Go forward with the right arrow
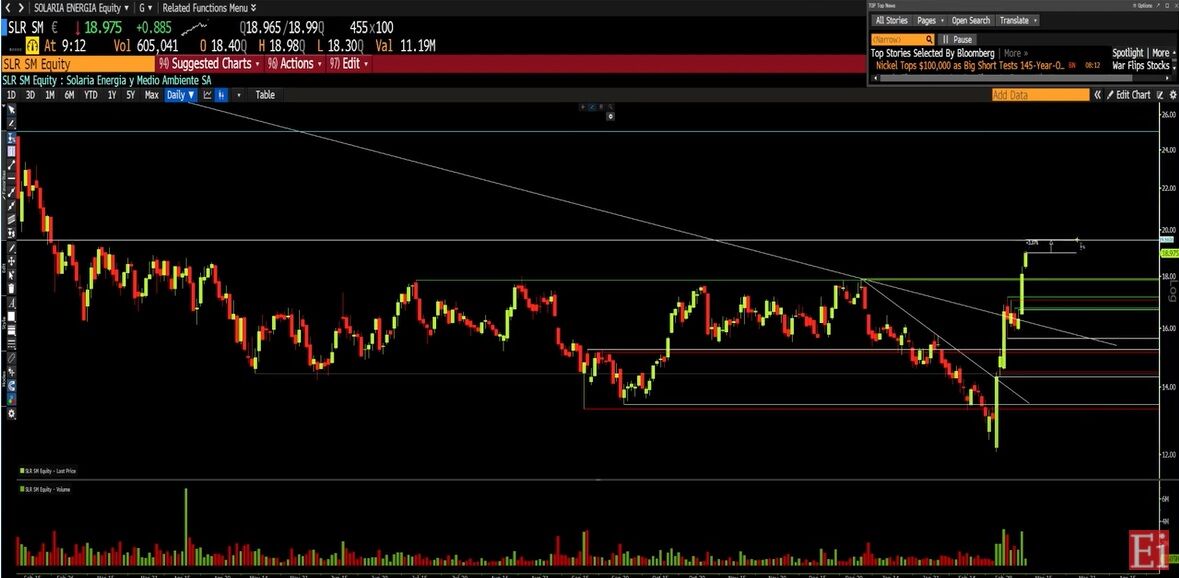 (22, 8)
